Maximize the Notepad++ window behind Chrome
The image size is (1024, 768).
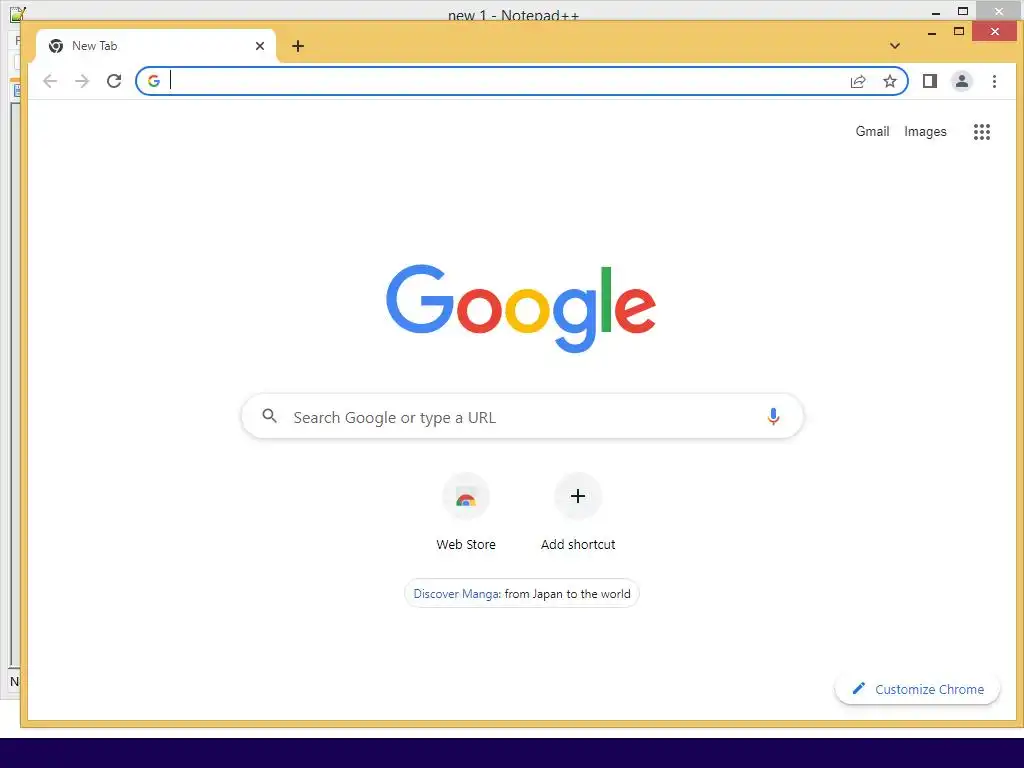pos(963,11)
